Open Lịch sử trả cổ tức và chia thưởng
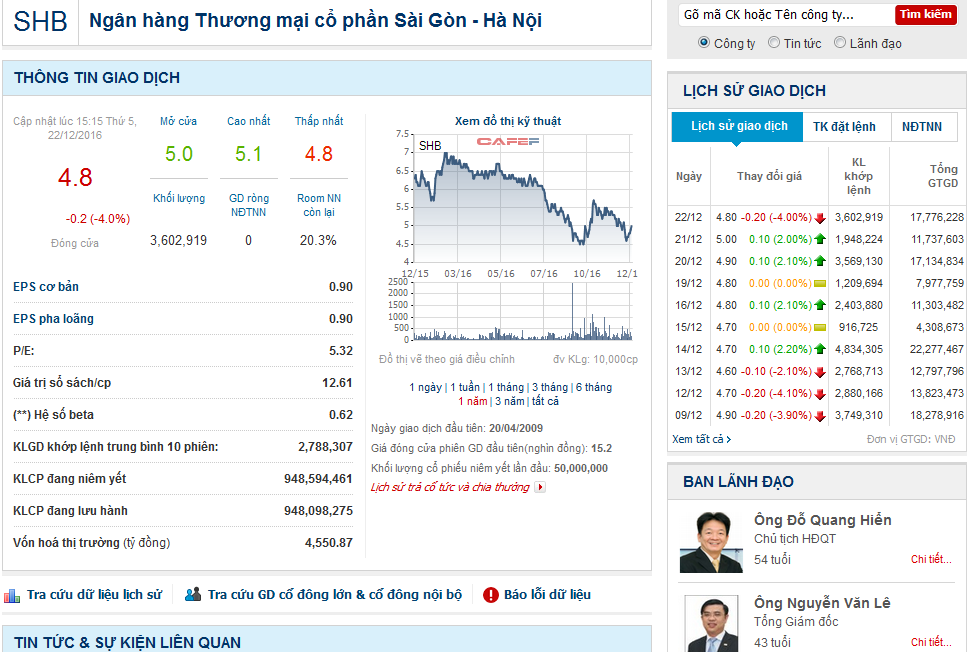Viewport: 967px width, 652px height. [x=450, y=487]
